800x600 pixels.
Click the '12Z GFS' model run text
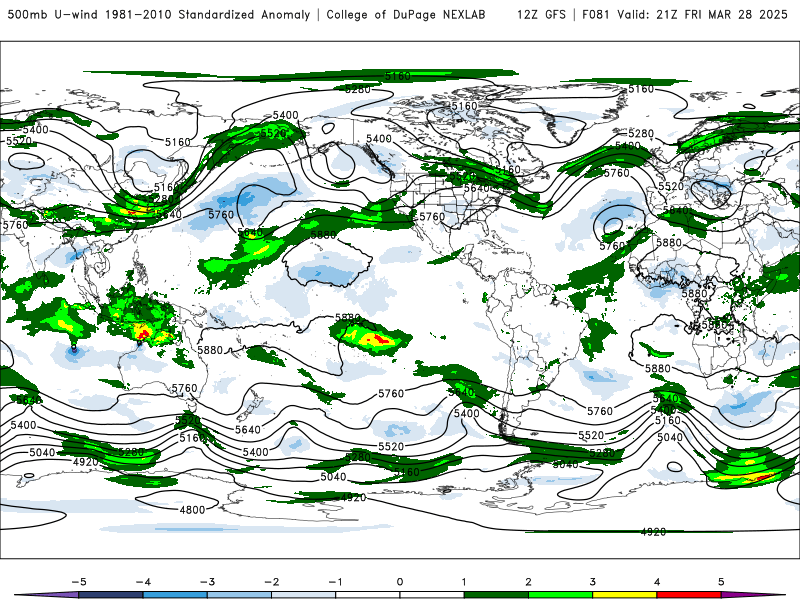pos(541,15)
